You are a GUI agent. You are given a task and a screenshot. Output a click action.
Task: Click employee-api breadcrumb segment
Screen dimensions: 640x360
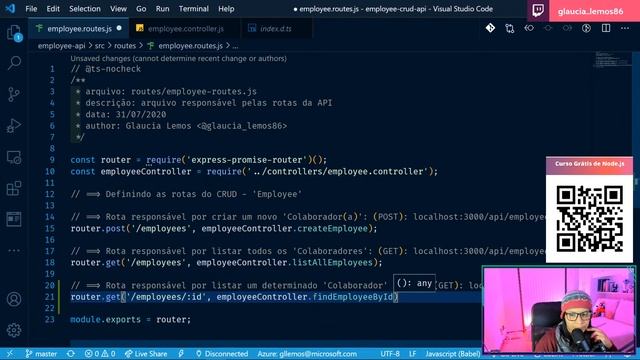pos(61,46)
